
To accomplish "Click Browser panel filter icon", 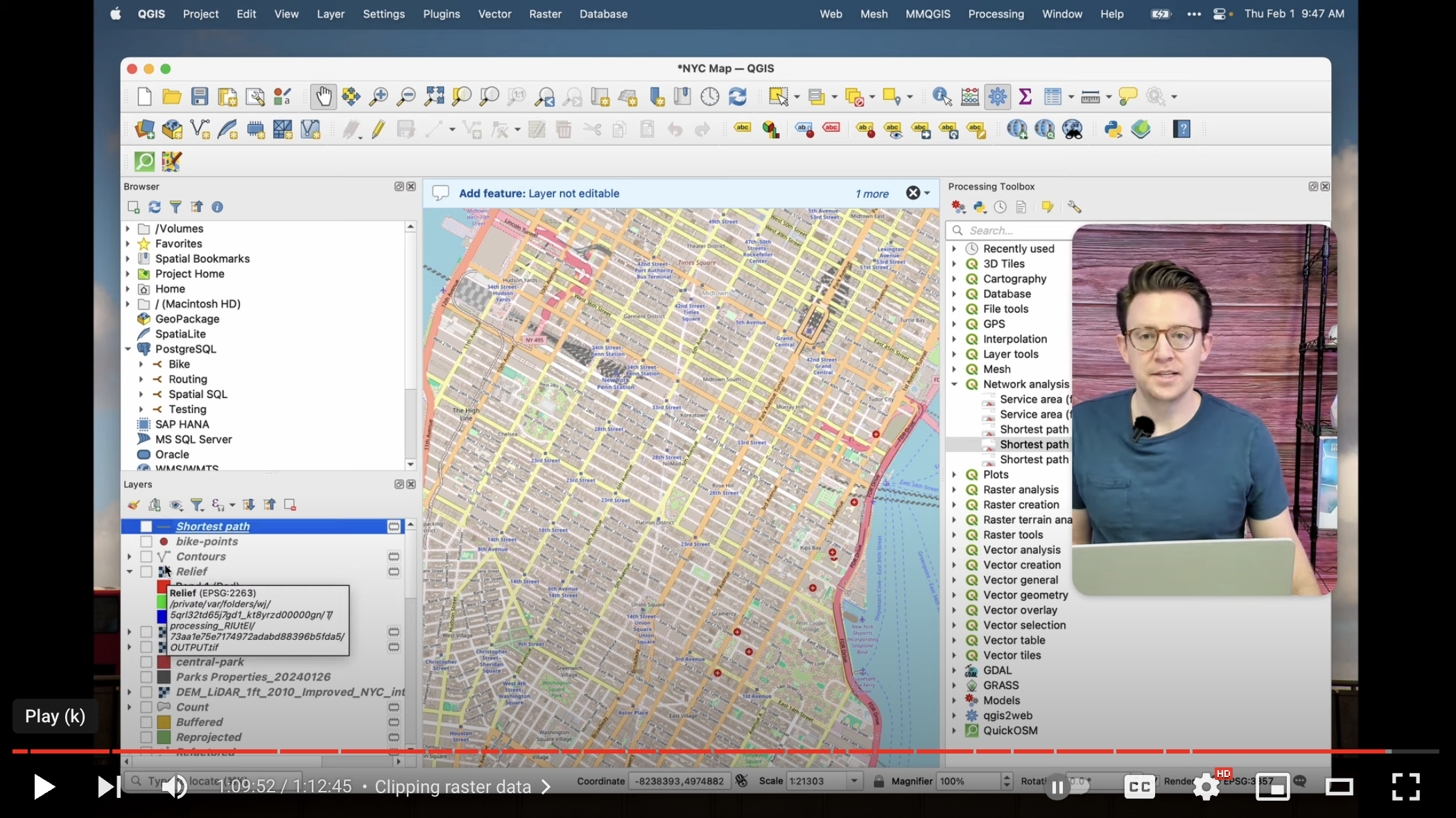I will pos(175,207).
